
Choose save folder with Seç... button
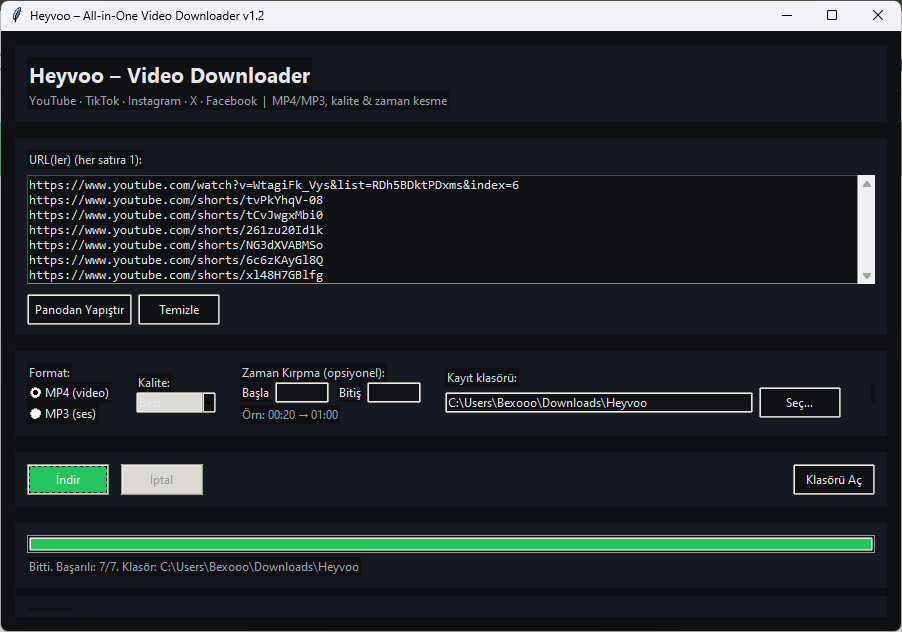pos(800,403)
